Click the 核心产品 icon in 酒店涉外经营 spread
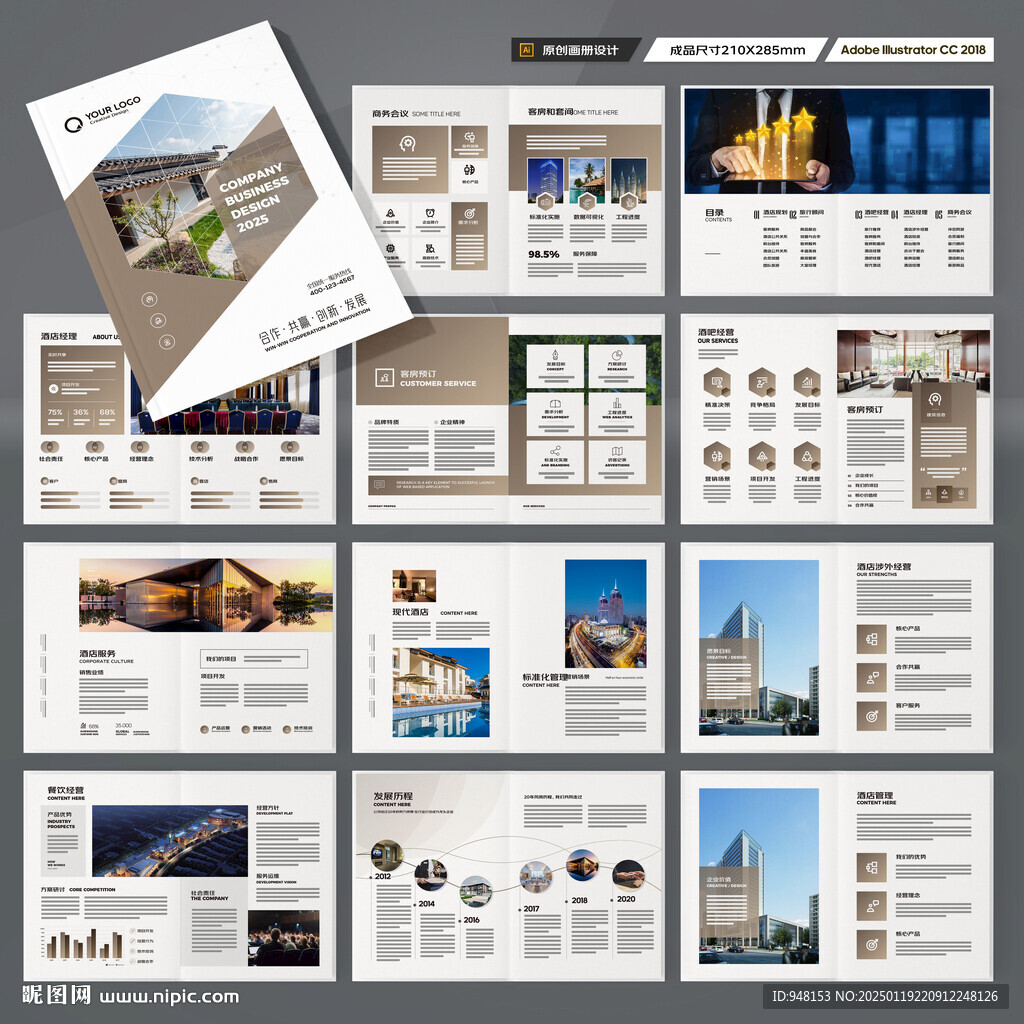Viewport: 1024px width, 1024px height. (872, 639)
